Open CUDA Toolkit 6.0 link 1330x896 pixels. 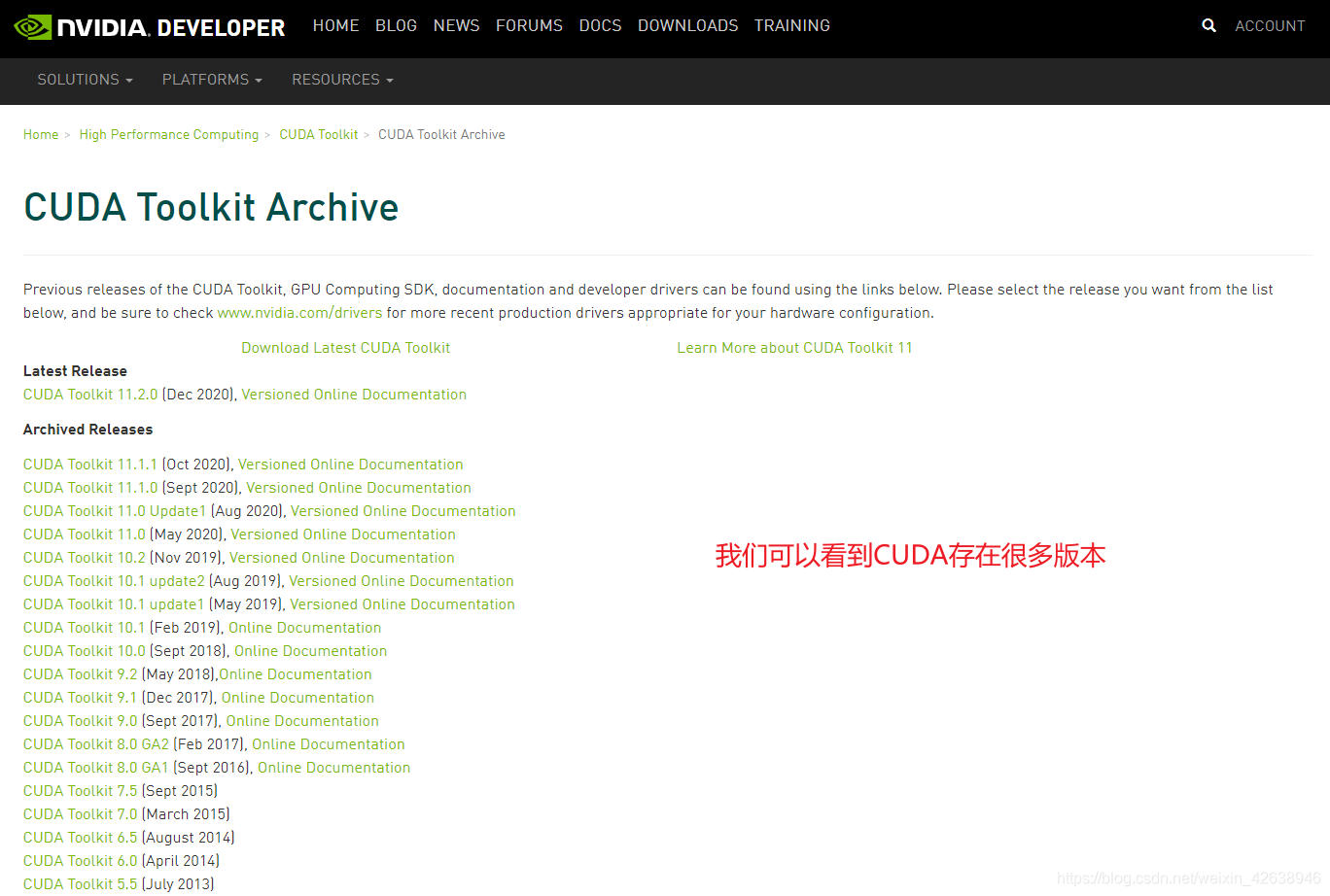[81, 861]
